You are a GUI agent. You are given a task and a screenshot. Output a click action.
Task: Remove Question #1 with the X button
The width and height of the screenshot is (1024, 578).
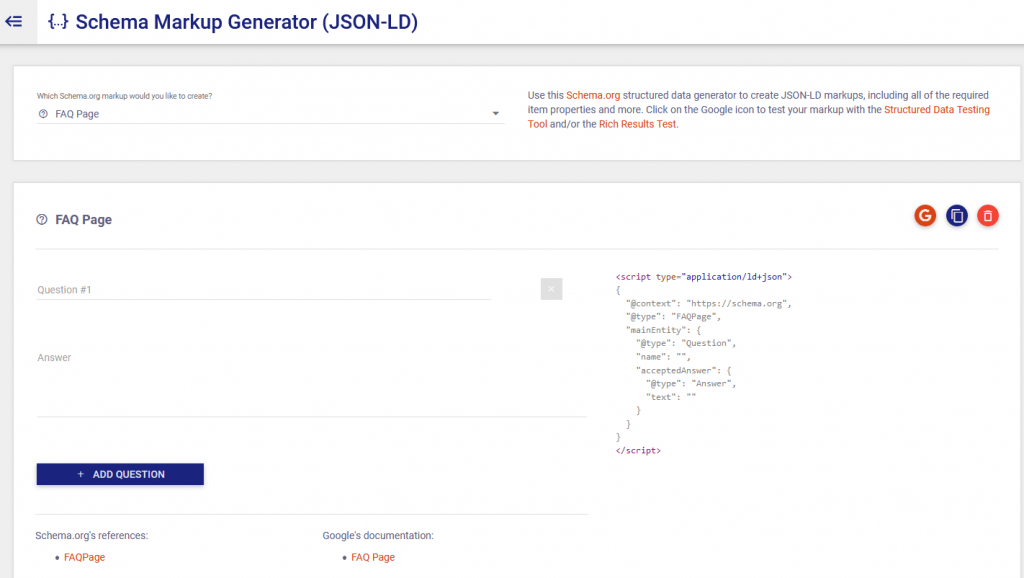pos(551,289)
